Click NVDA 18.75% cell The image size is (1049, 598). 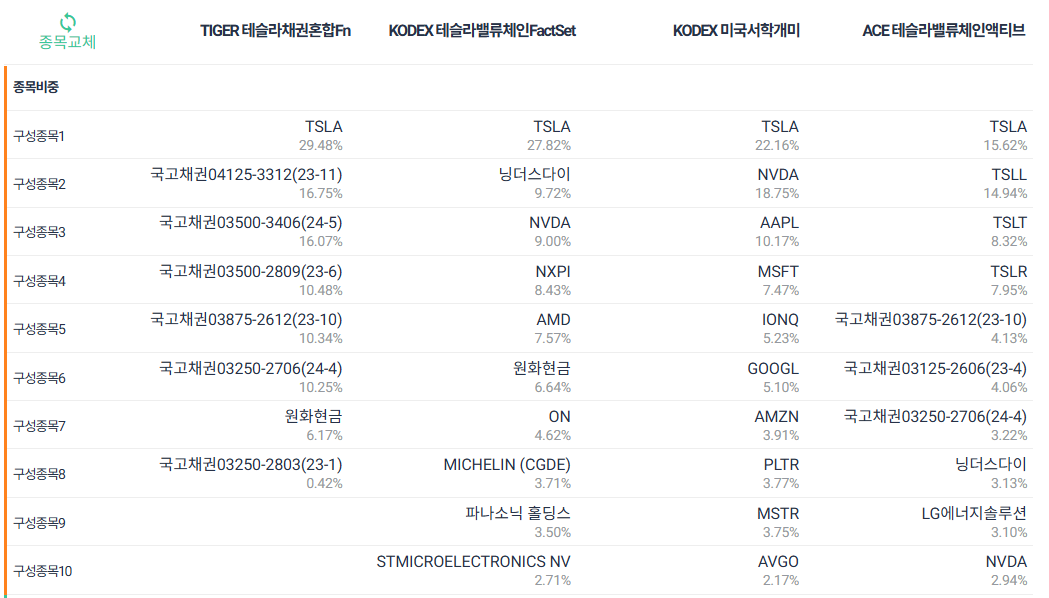click(777, 183)
